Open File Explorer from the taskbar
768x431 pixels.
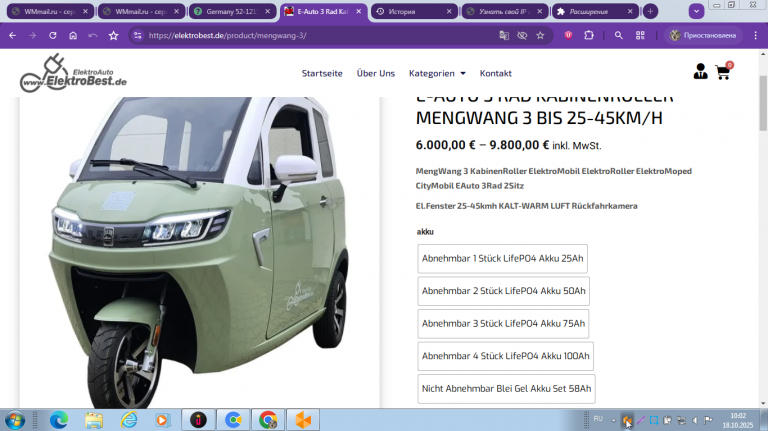pos(94,420)
